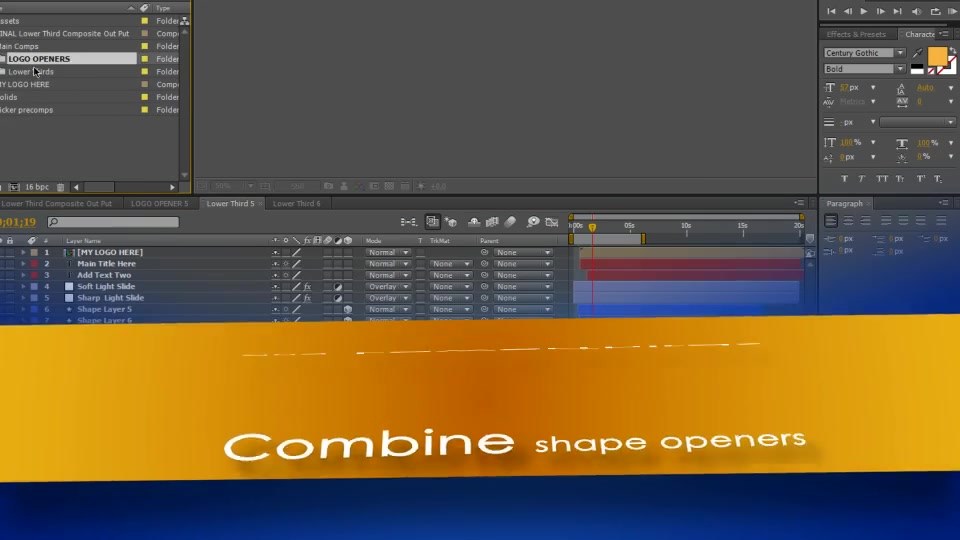Center paragraph text
The height and width of the screenshot is (540, 960).
(x=848, y=220)
